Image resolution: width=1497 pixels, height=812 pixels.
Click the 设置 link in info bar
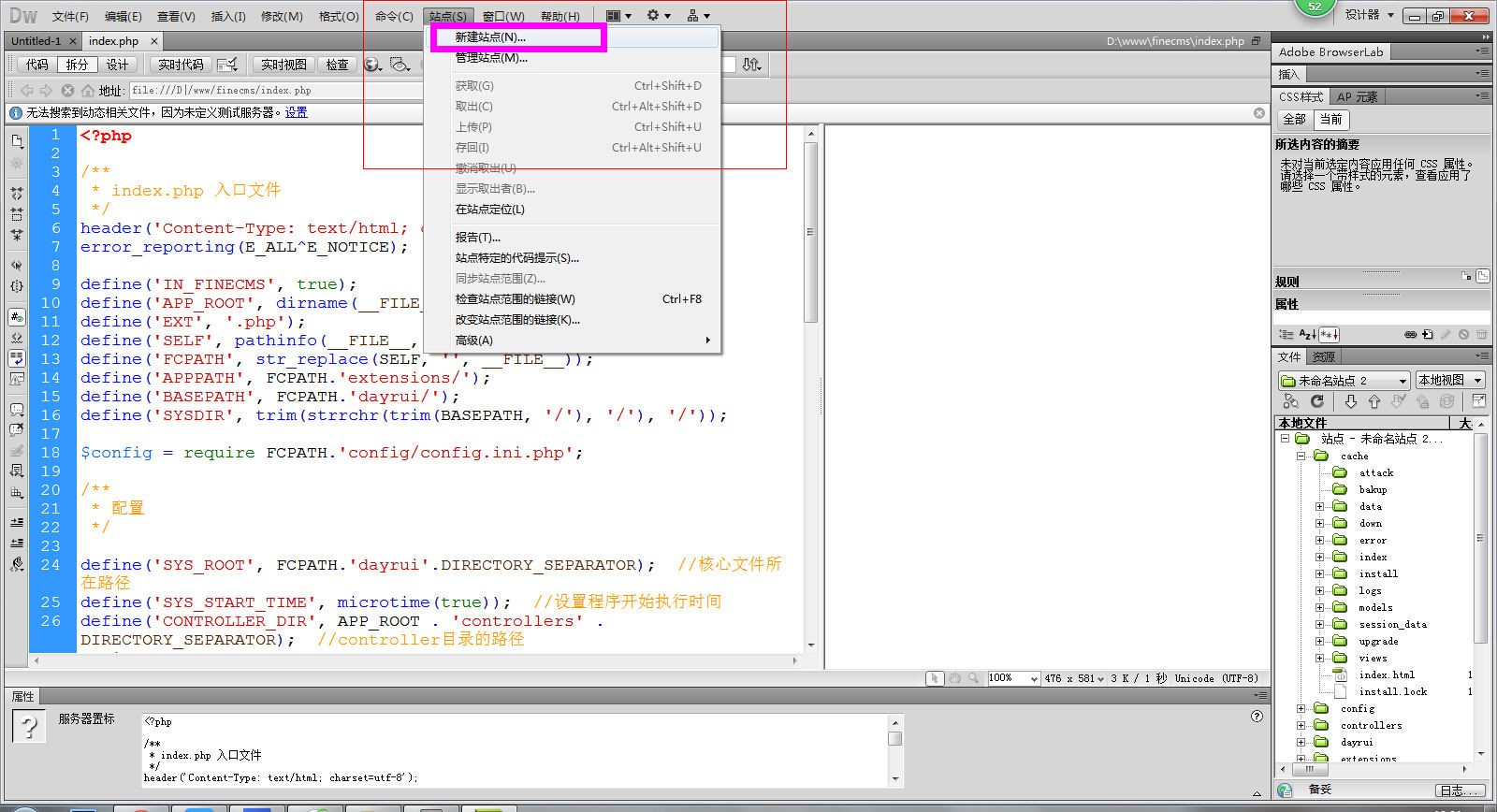(x=296, y=112)
